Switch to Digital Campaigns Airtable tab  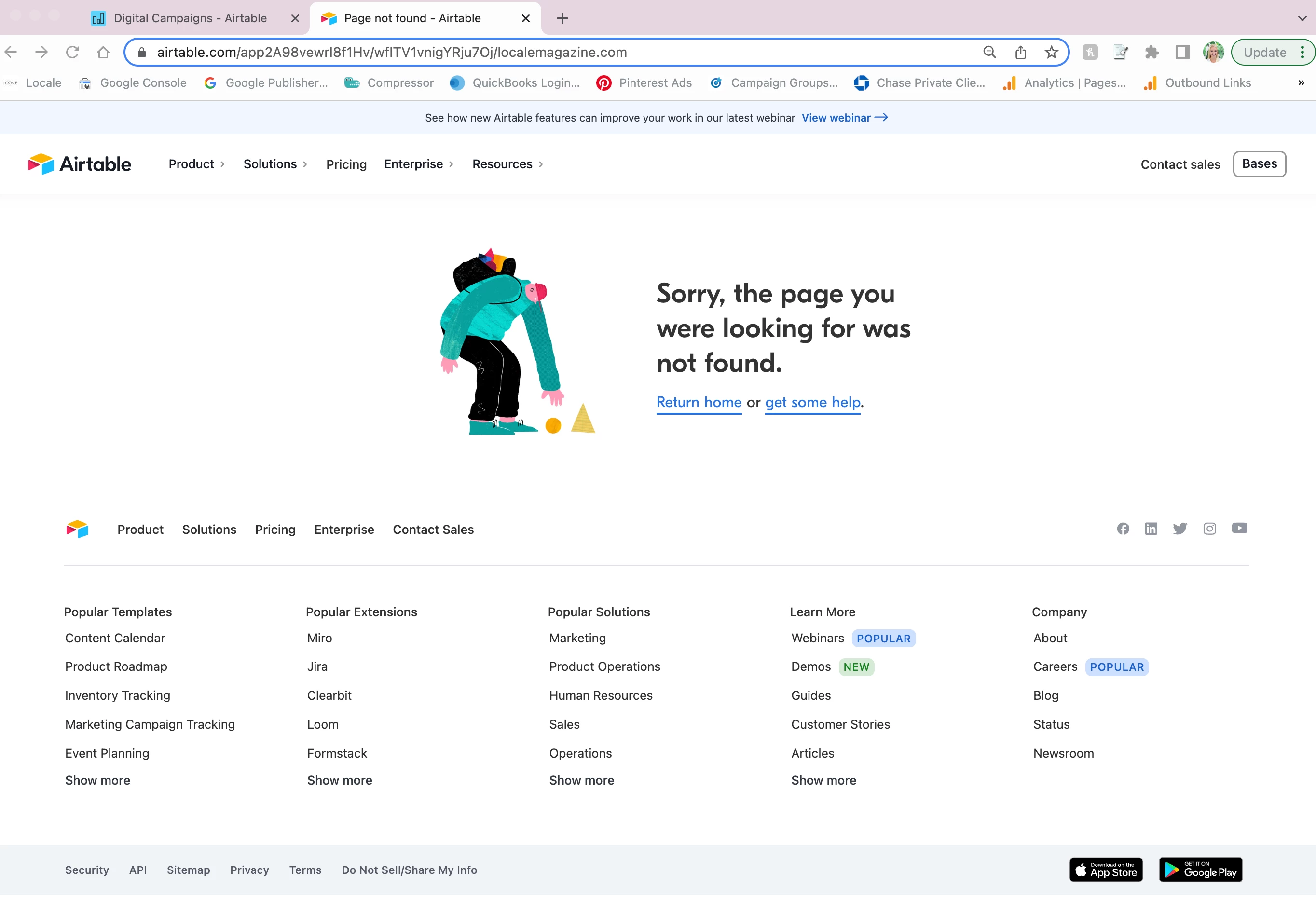[x=190, y=18]
